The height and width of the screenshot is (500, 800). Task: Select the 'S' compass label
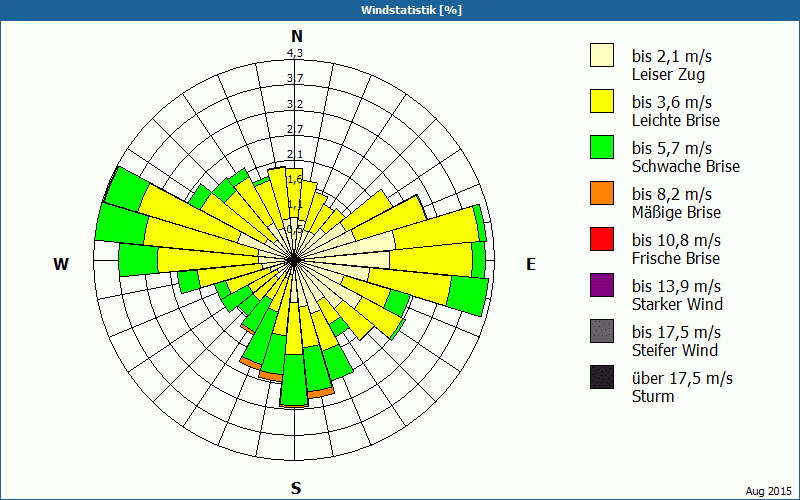click(x=296, y=488)
